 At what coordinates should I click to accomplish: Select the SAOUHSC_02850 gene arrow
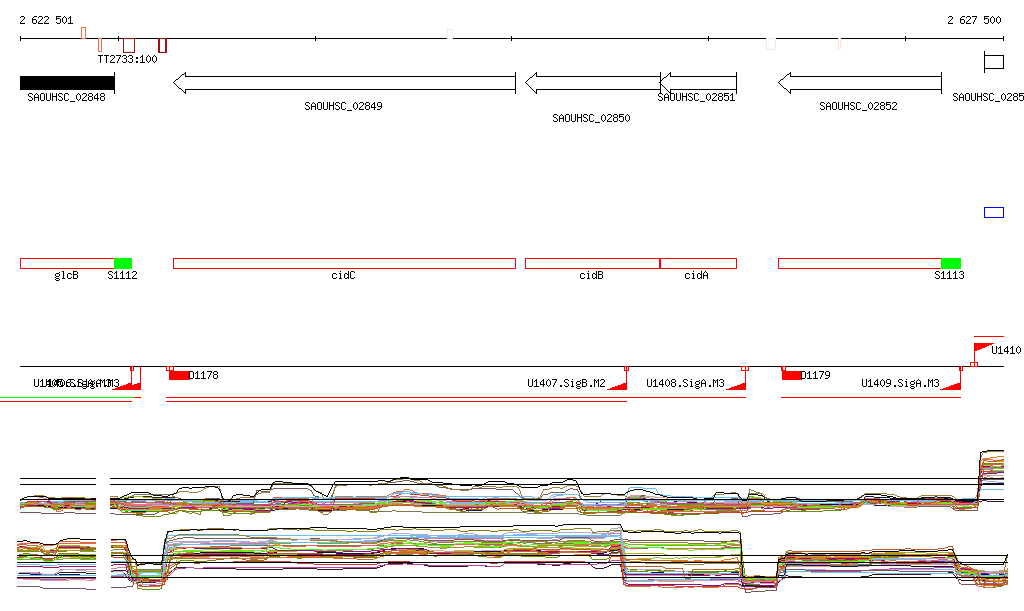pyautogui.click(x=592, y=83)
